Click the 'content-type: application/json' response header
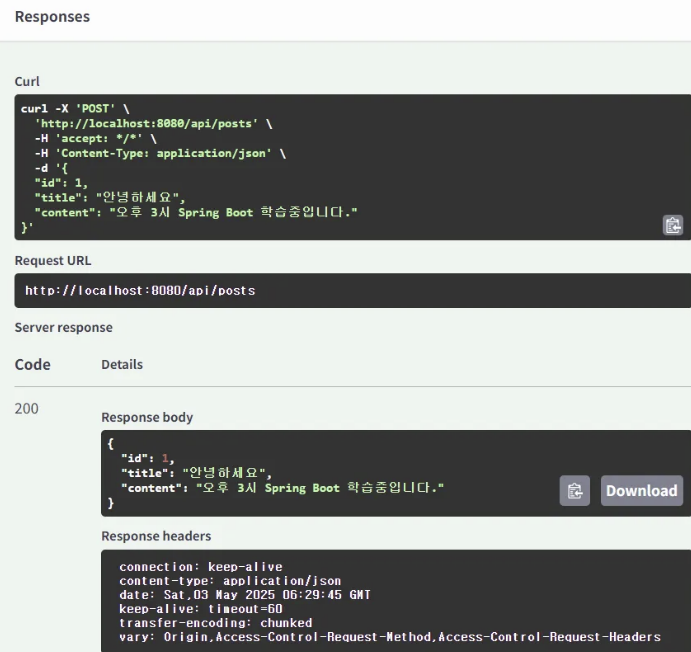The image size is (691, 652). click(x=230, y=581)
